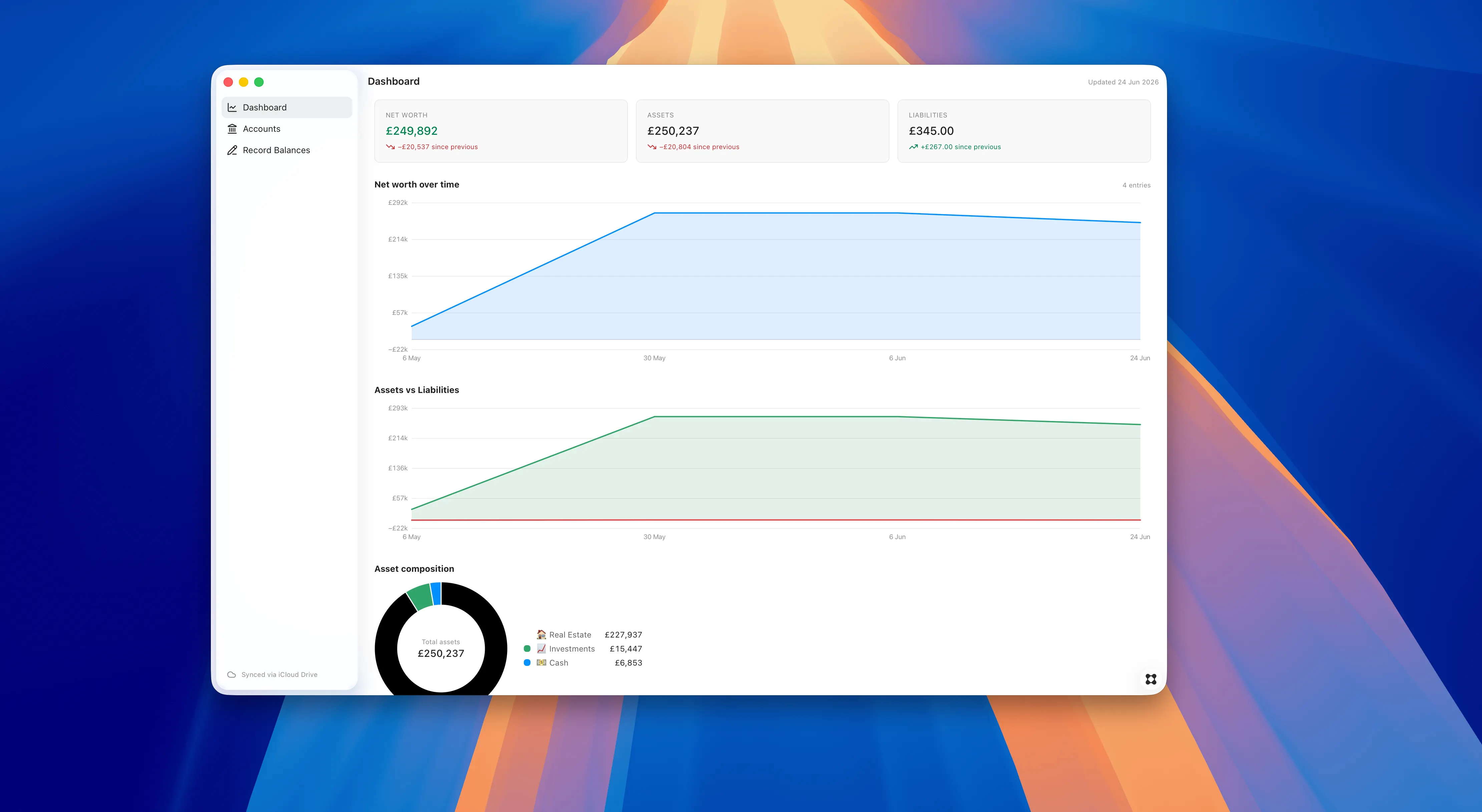Screen dimensions: 1482x812
Task: Click the Net Worth downward trend icon
Action: (x=391, y=147)
